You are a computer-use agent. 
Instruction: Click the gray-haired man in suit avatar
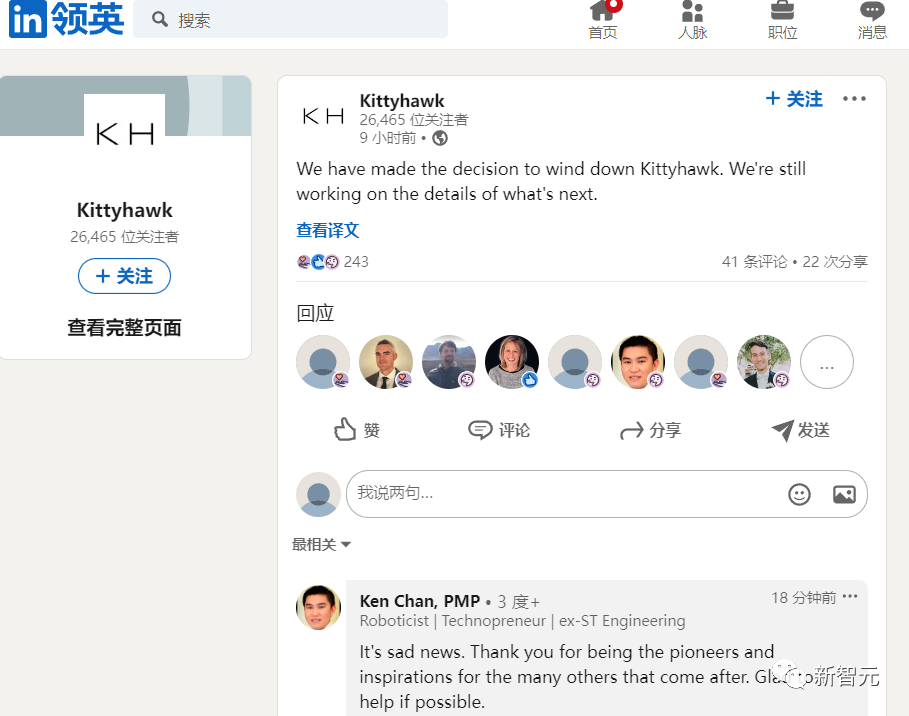click(386, 362)
